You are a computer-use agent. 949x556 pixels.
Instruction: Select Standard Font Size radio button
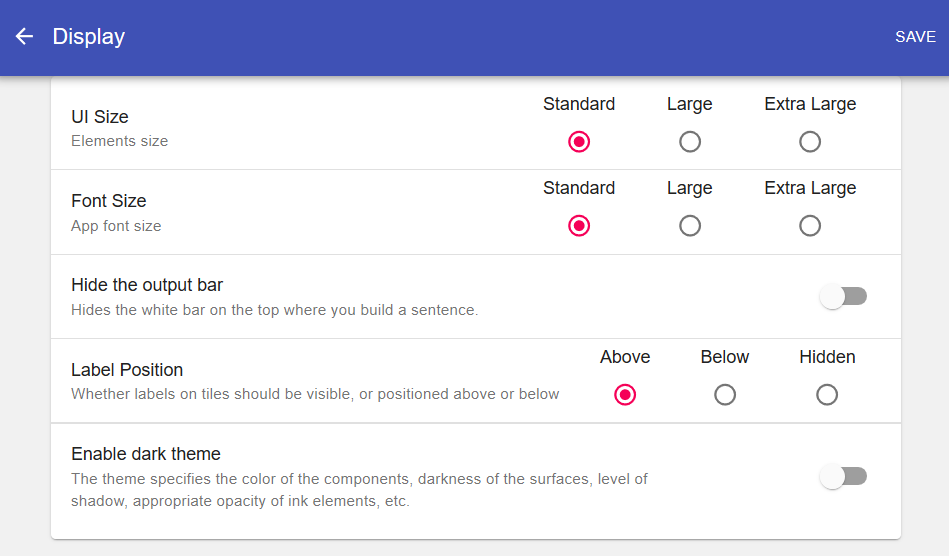[x=579, y=226]
